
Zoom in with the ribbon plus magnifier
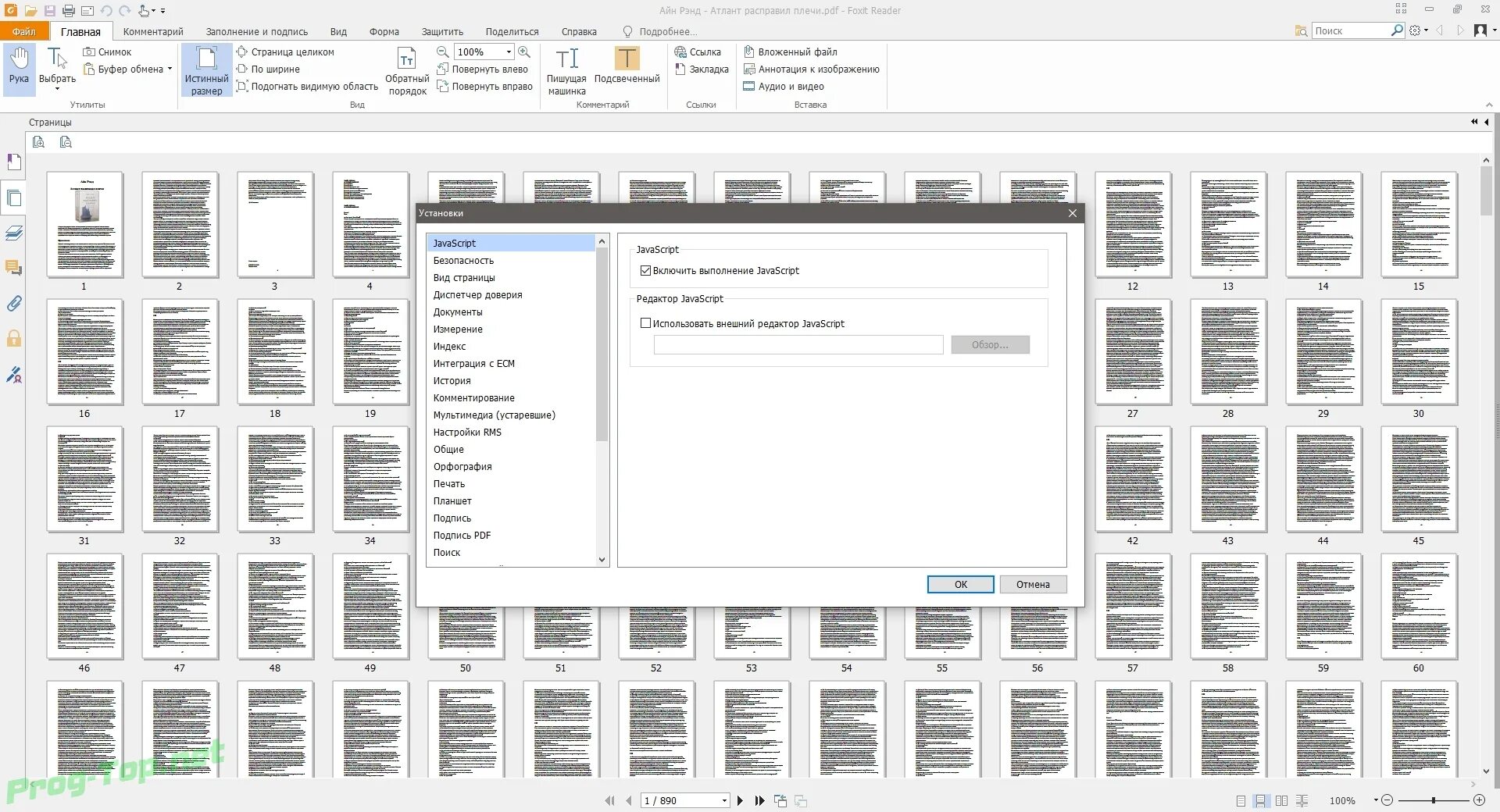coord(524,52)
